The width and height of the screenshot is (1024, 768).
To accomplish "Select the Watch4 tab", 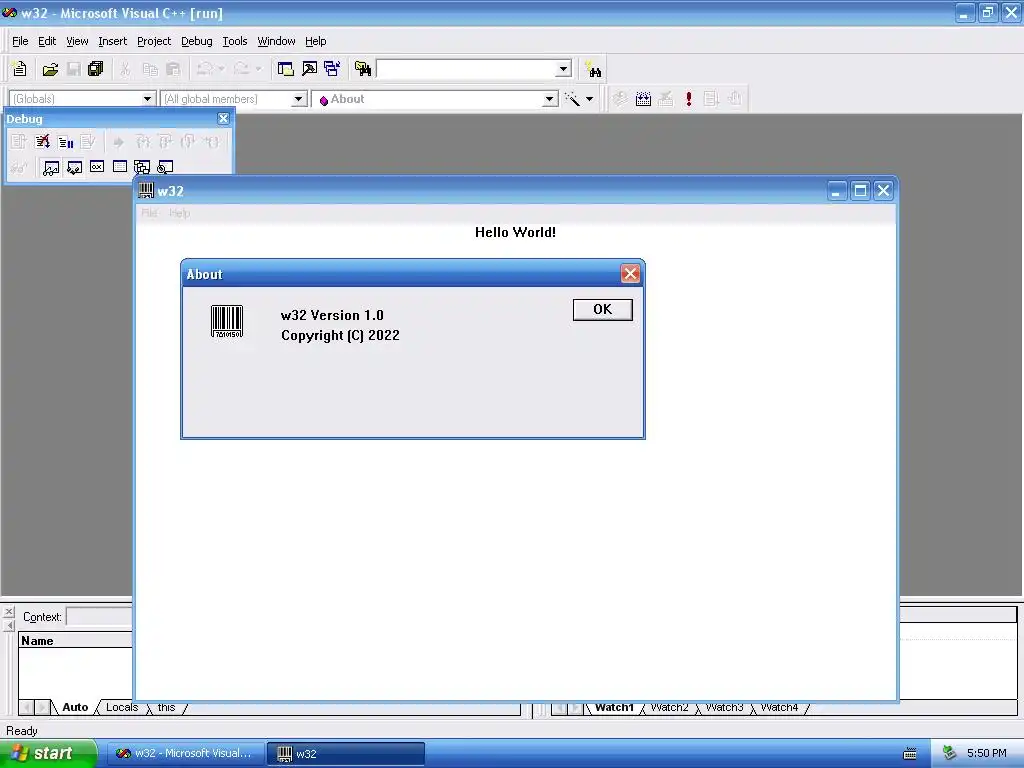I will (779, 707).
